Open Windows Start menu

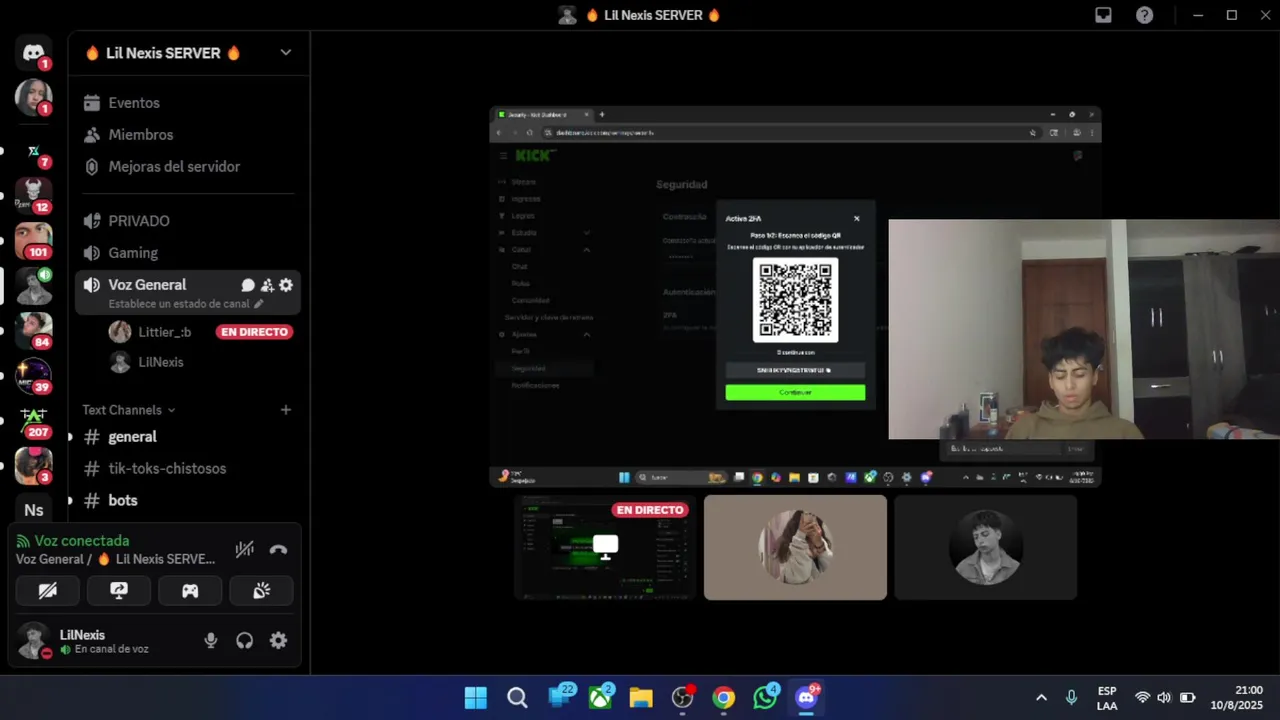coord(476,697)
